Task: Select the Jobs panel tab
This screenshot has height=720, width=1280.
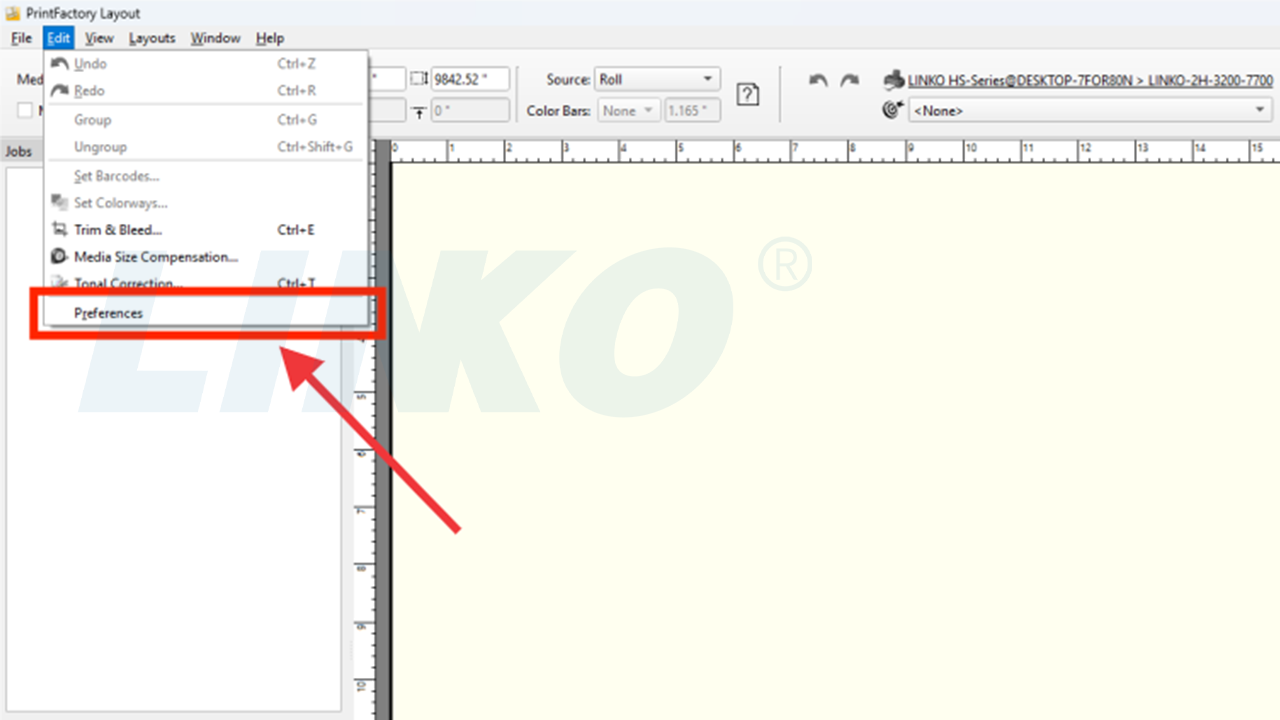Action: pyautogui.click(x=19, y=152)
